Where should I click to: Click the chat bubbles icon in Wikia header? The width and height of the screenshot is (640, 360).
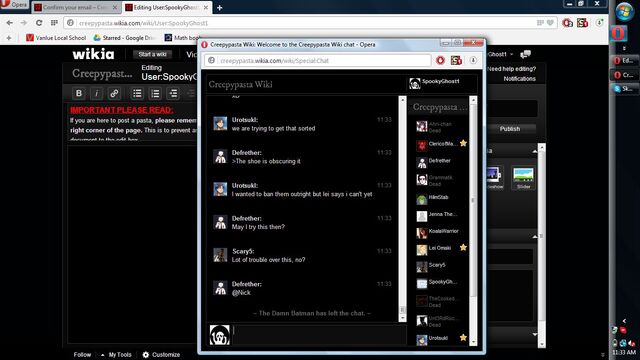[526, 54]
